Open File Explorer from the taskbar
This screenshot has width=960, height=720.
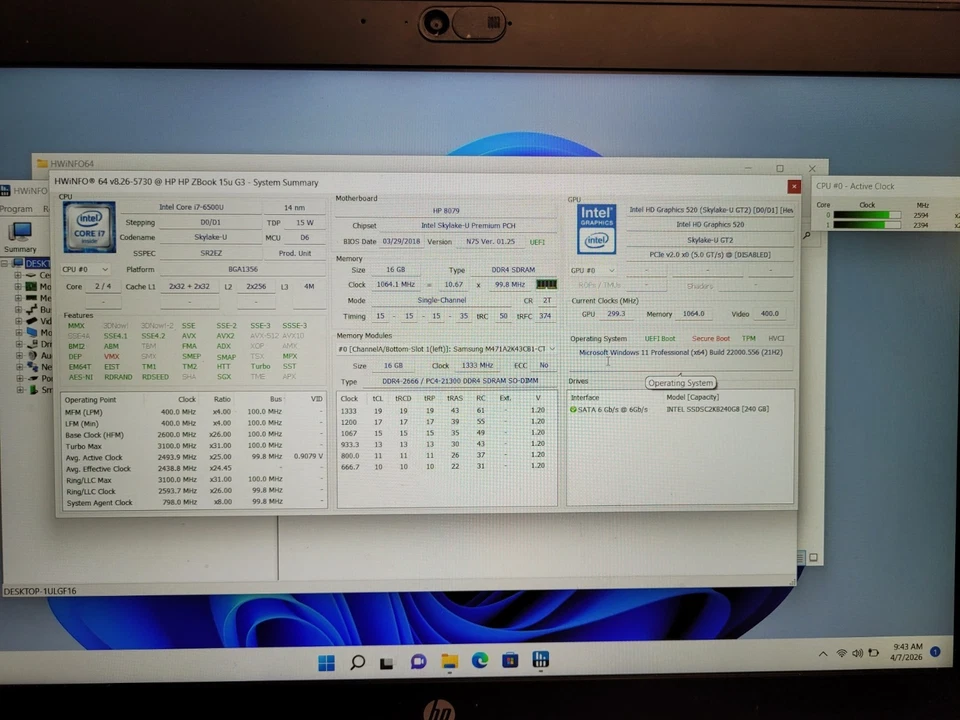449,661
